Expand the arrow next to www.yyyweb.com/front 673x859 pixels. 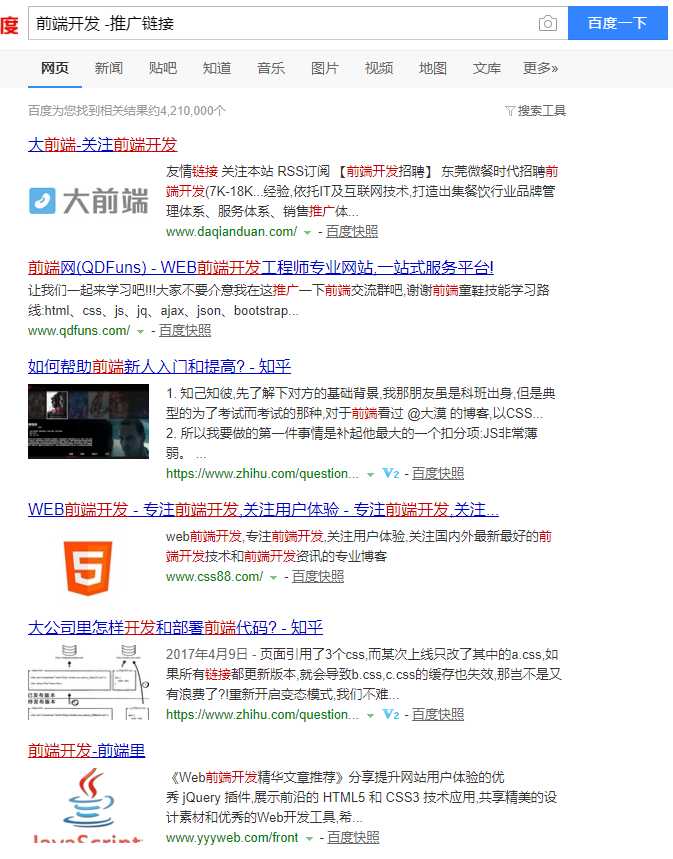coord(309,839)
